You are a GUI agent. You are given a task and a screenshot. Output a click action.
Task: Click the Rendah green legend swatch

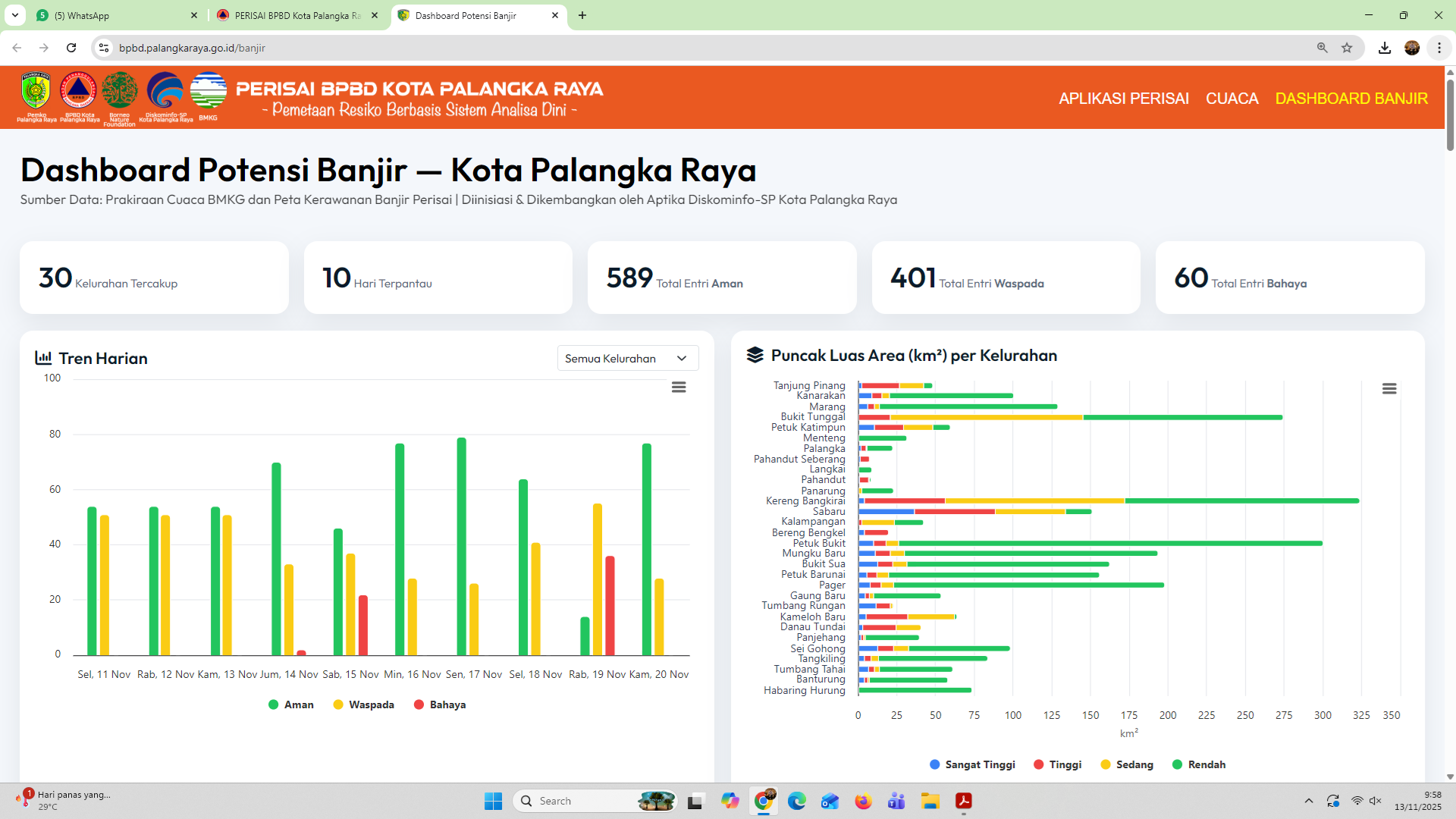(x=1177, y=764)
